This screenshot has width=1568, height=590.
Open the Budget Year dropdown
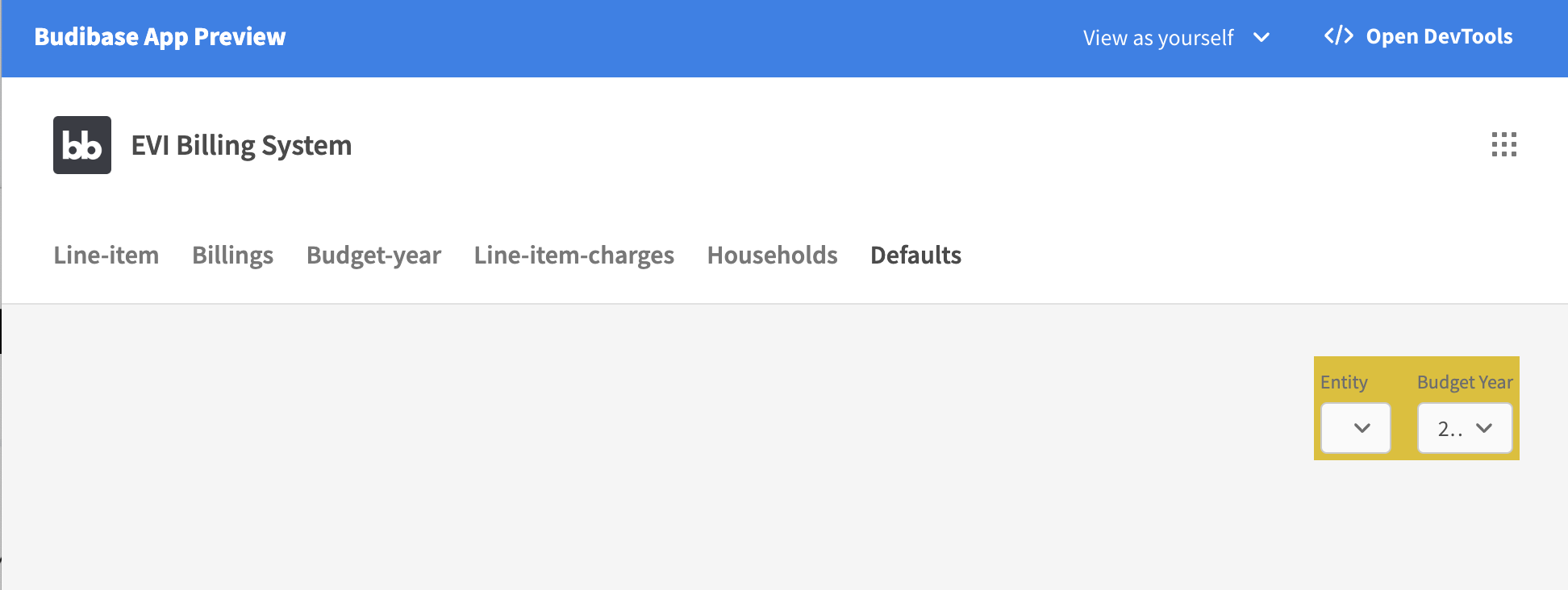pyautogui.click(x=1464, y=428)
